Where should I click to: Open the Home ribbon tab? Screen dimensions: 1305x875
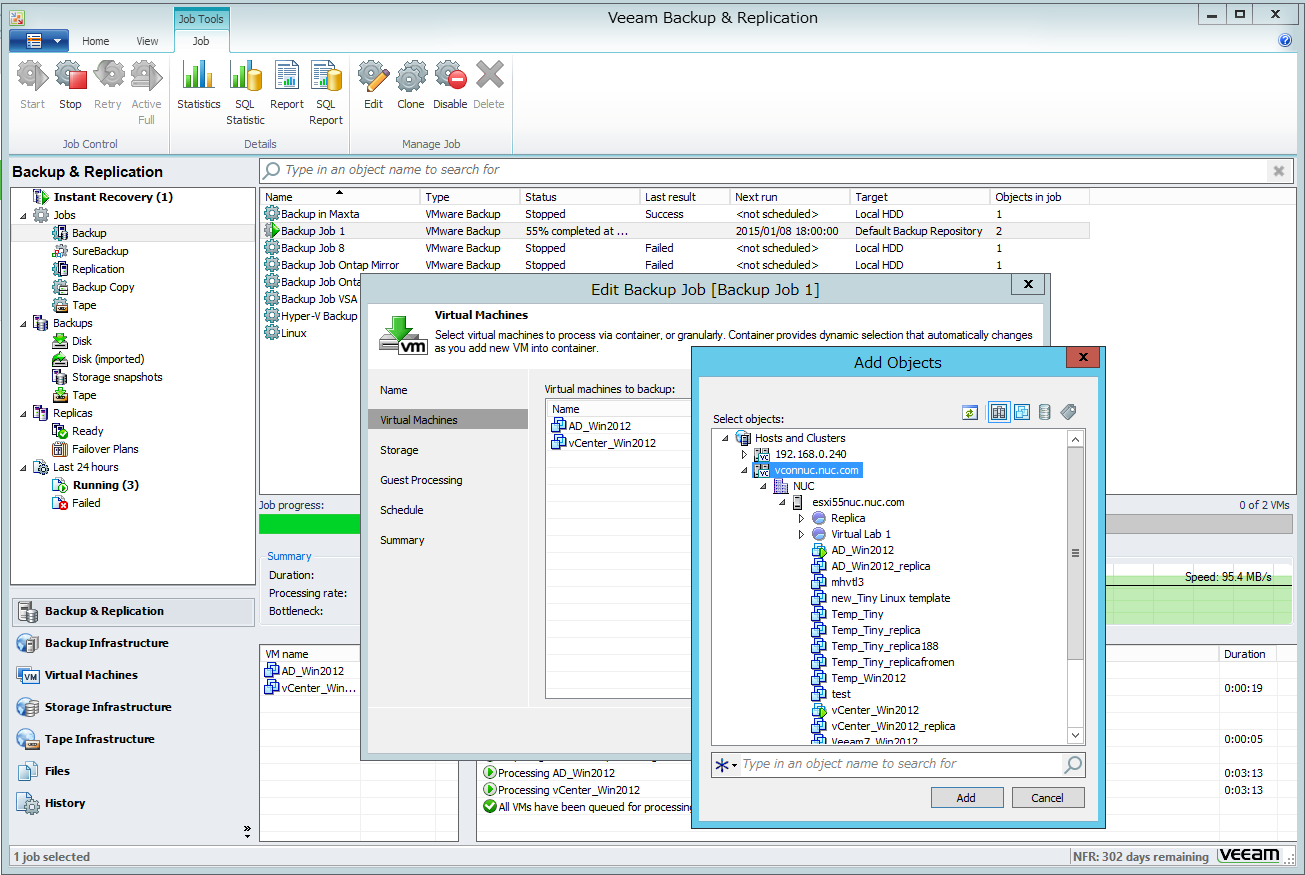tap(96, 41)
